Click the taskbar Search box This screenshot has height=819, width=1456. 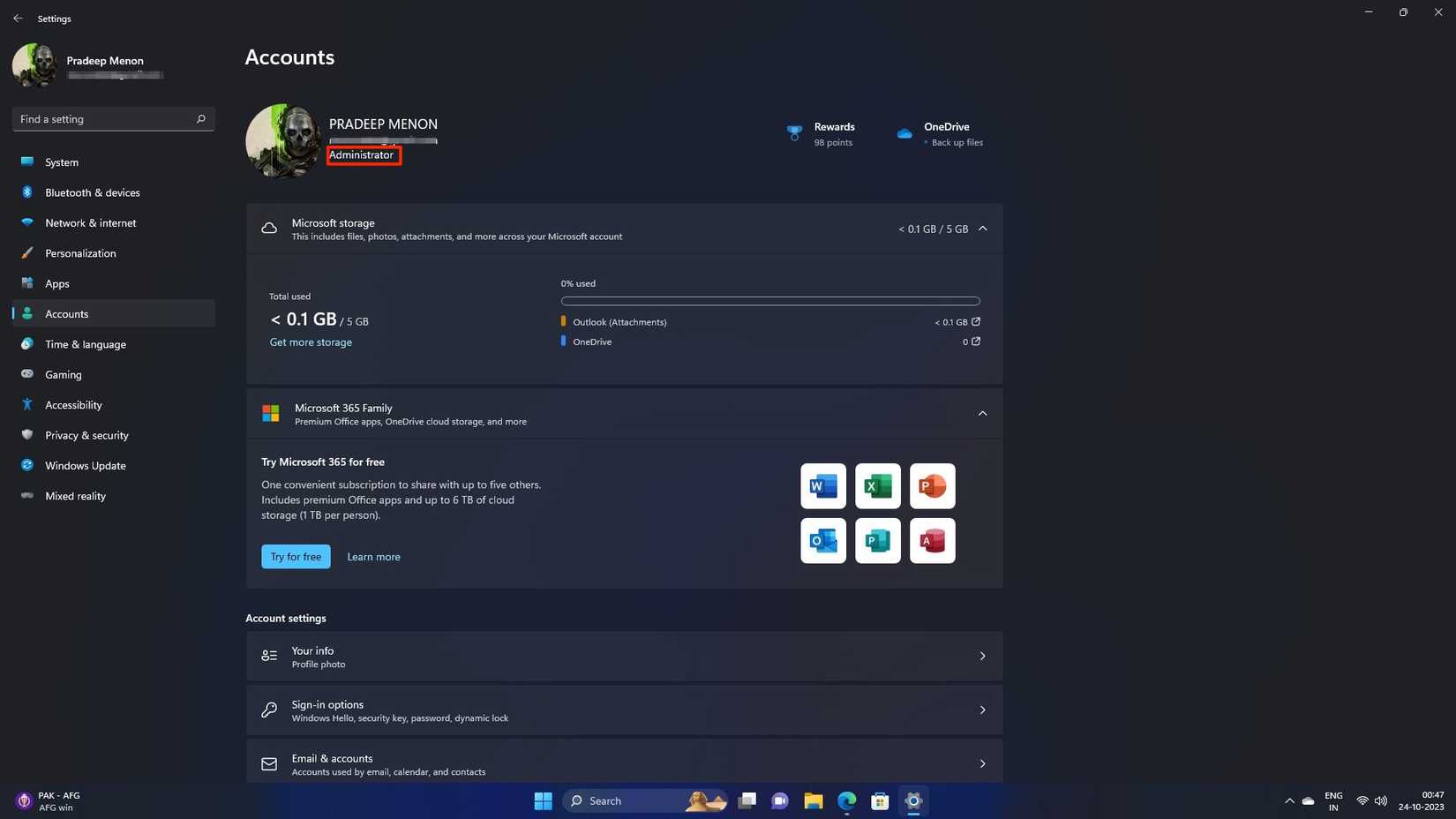645,800
